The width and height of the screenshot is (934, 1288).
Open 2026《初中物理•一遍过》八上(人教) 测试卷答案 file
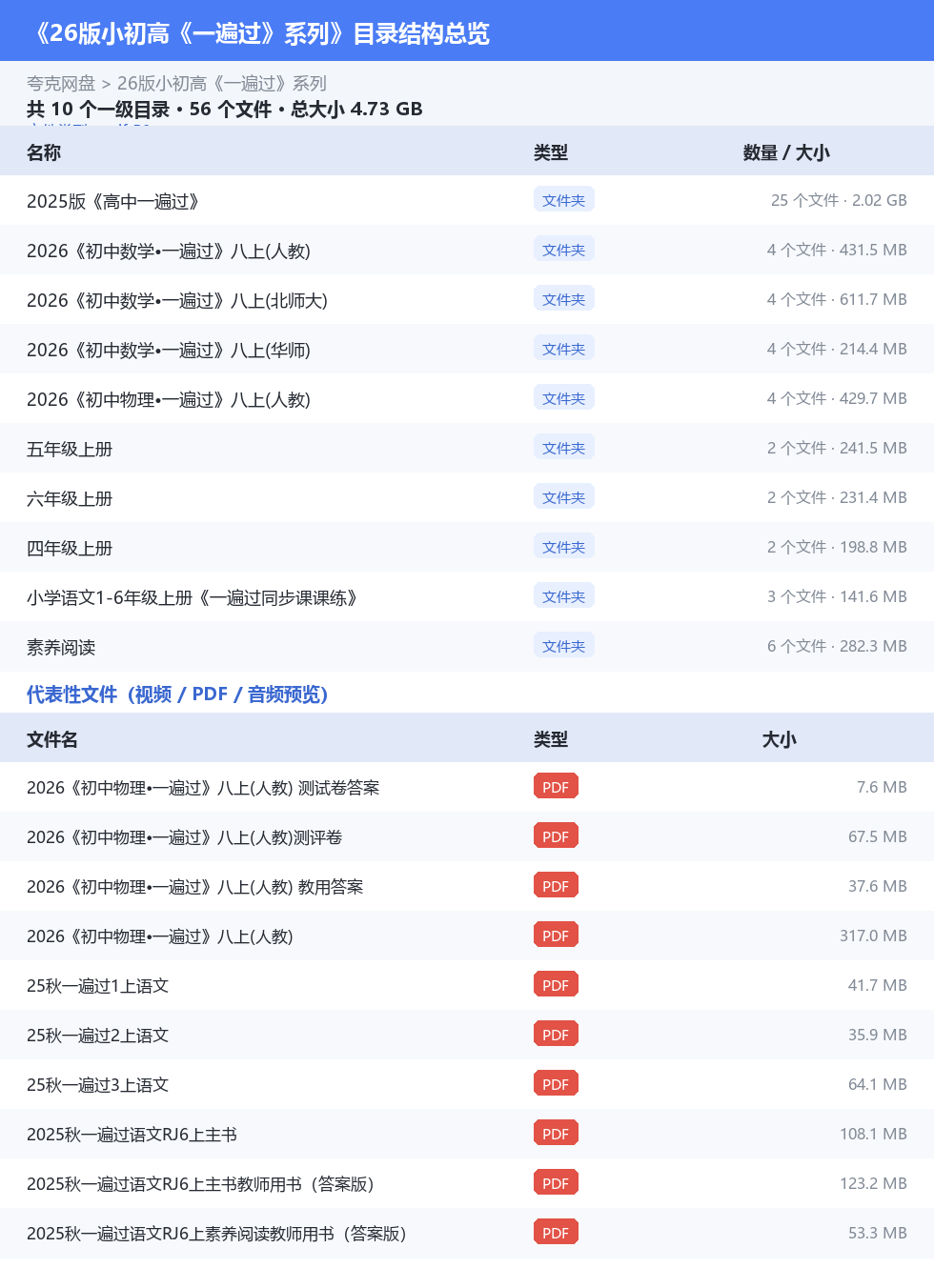click(x=203, y=788)
